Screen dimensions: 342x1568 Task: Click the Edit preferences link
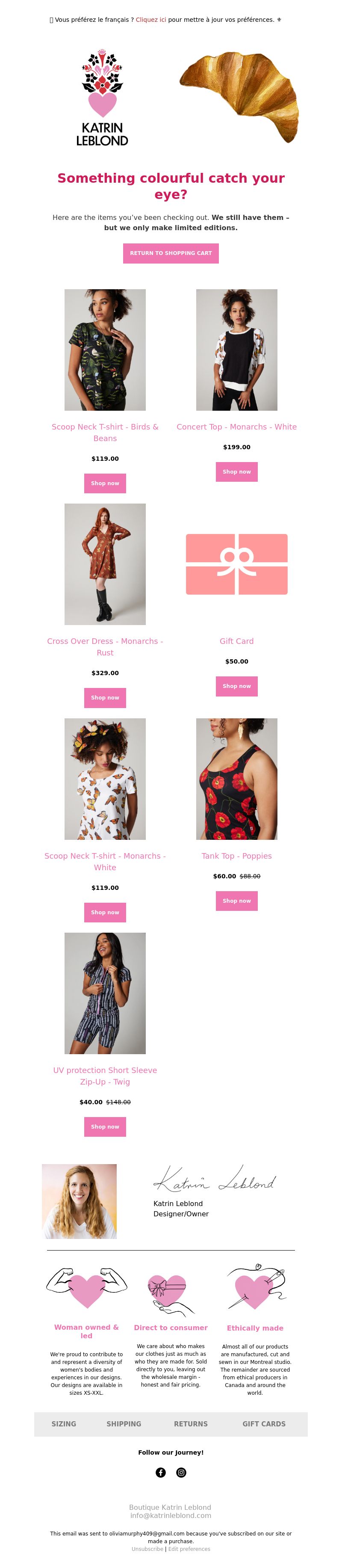(x=189, y=1549)
